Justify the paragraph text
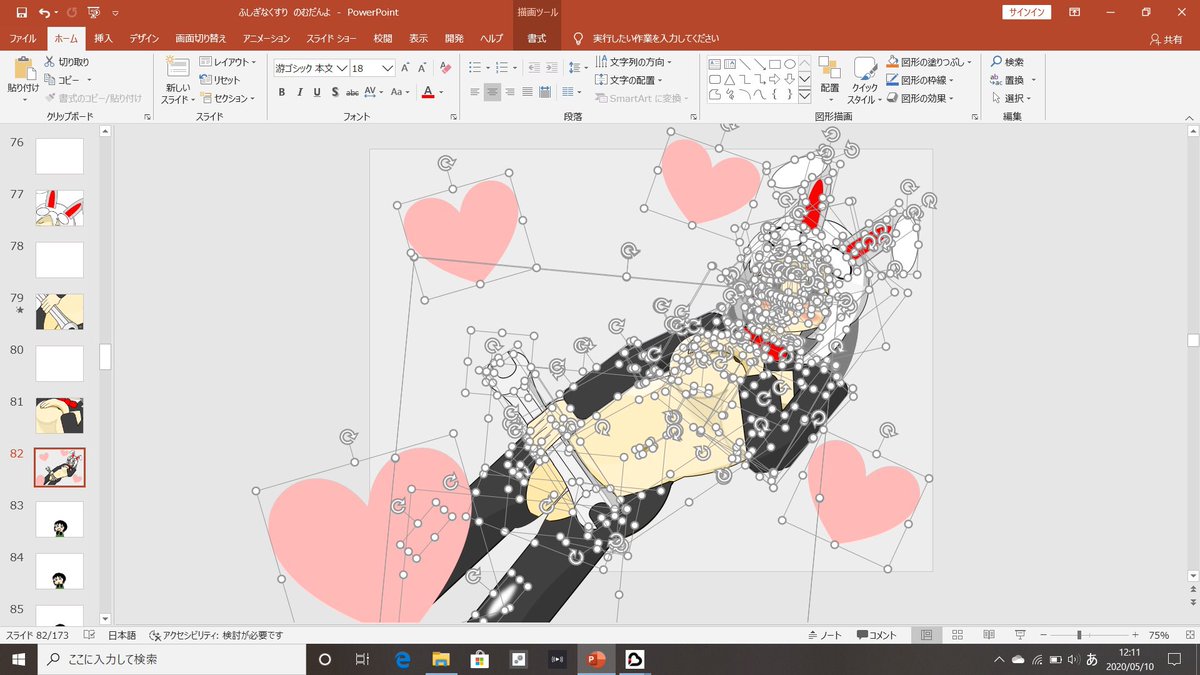This screenshot has height=675, width=1200. click(x=527, y=92)
